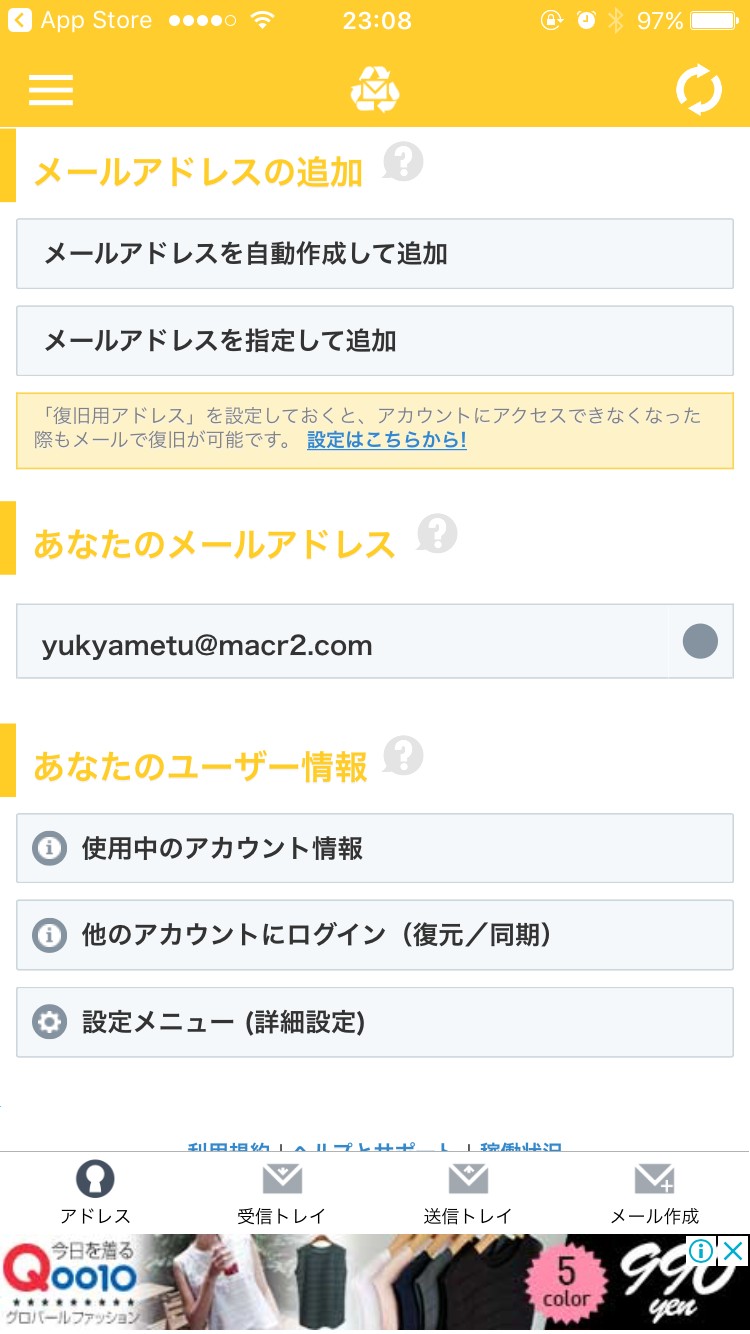This screenshot has width=750, height=1334.
Task: Switch to the アドレス tab
Action: pyautogui.click(x=95, y=1192)
